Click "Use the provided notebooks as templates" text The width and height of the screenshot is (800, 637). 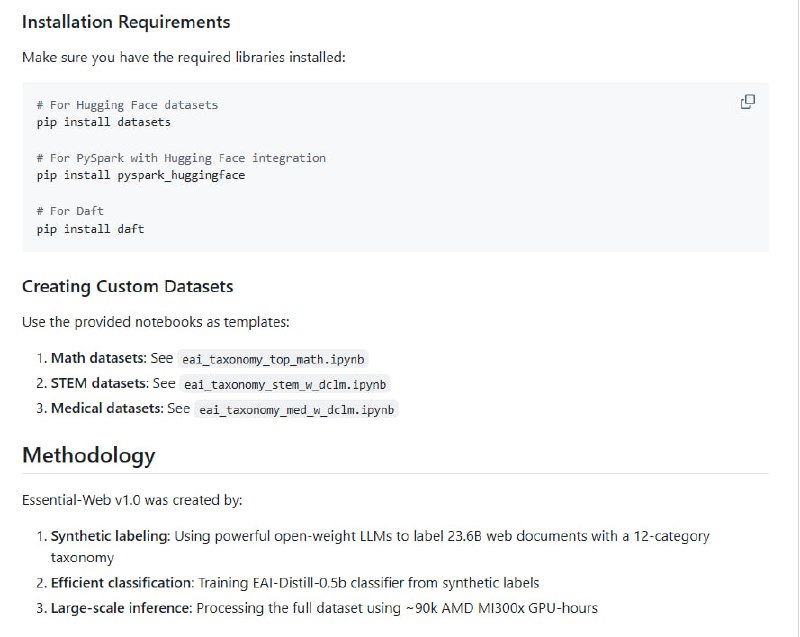[x=153, y=323]
